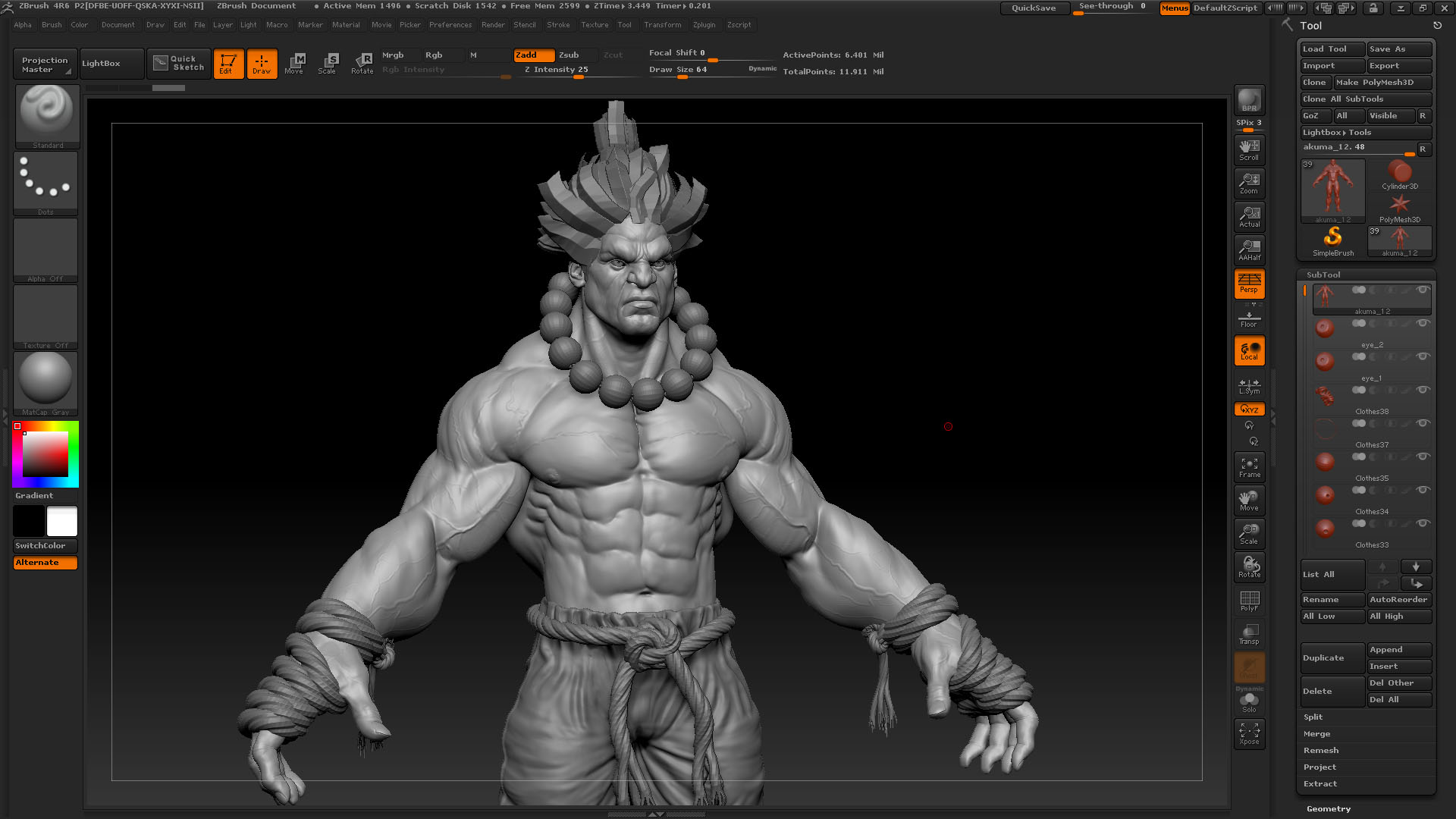Click the Projection Master button

(x=44, y=64)
